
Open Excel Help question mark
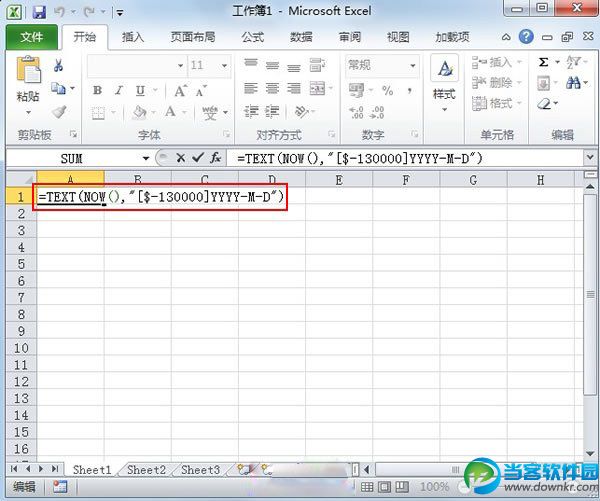click(526, 37)
